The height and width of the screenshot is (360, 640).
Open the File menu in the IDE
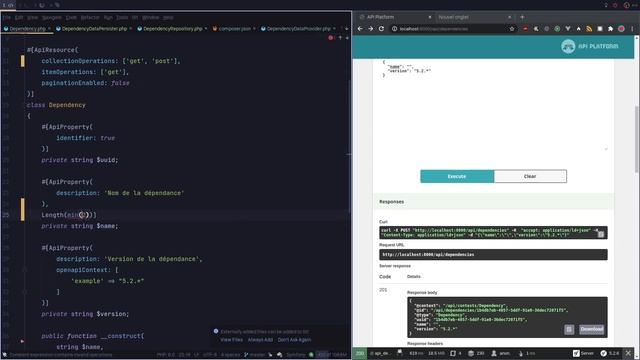7,18
